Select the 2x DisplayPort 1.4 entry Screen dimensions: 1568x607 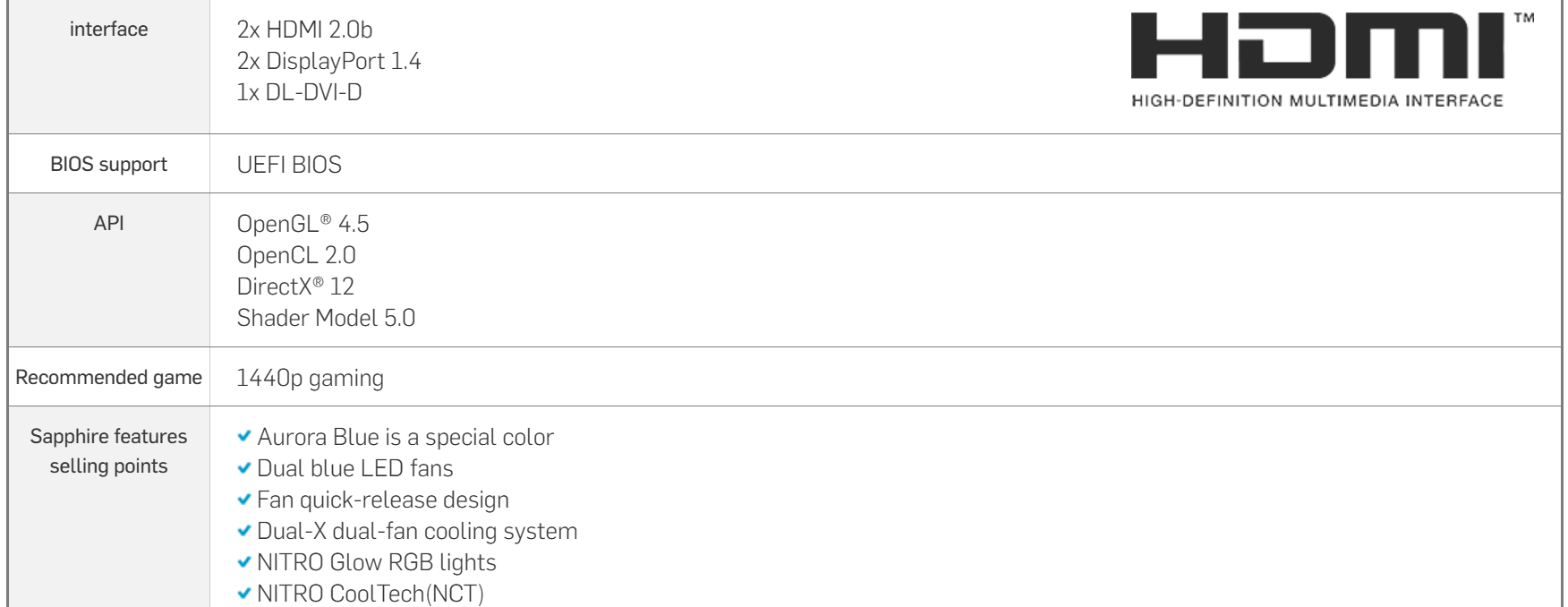(328, 61)
